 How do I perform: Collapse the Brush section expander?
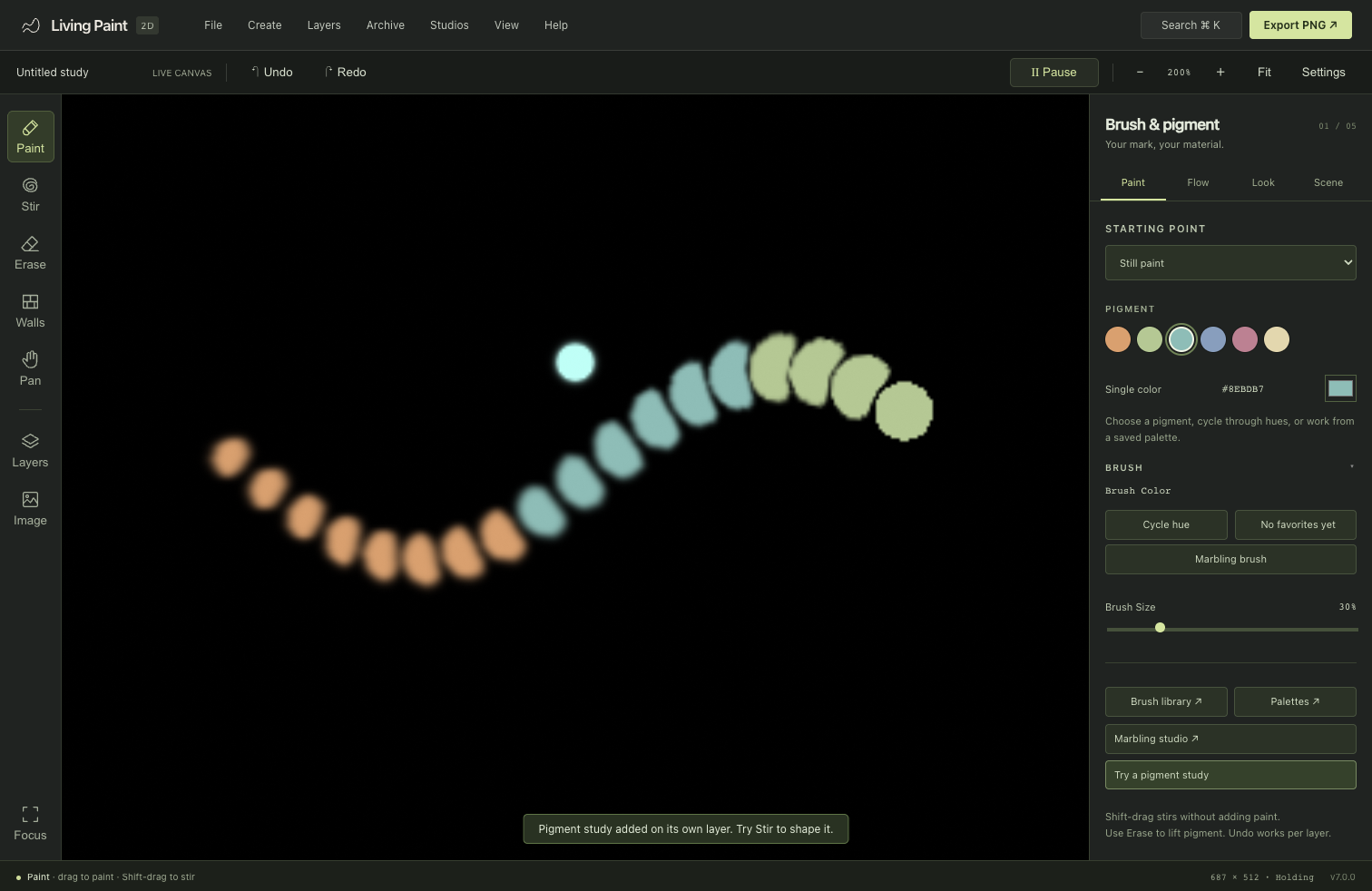coord(1351,467)
